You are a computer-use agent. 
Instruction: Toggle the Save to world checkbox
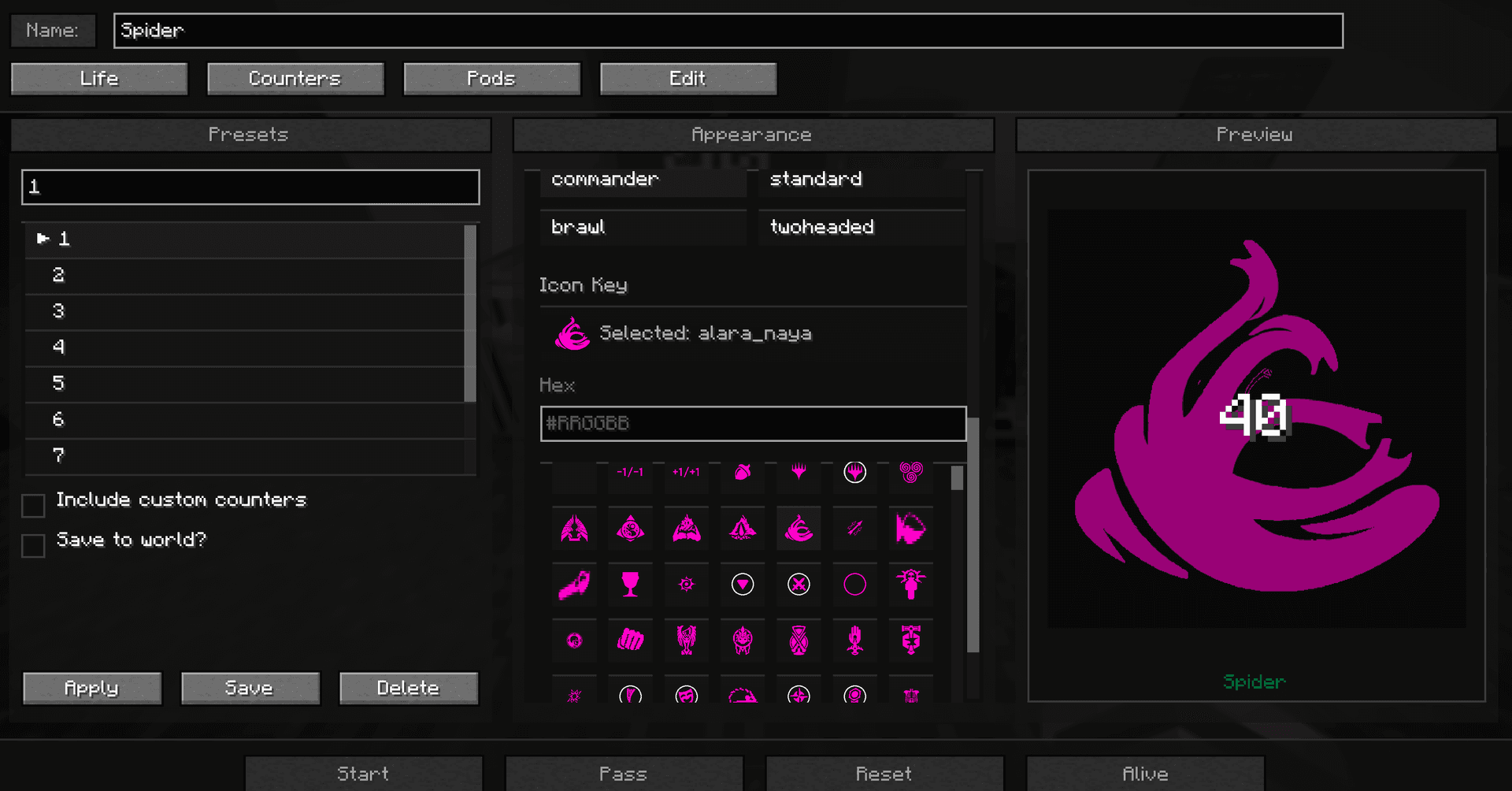[33, 546]
